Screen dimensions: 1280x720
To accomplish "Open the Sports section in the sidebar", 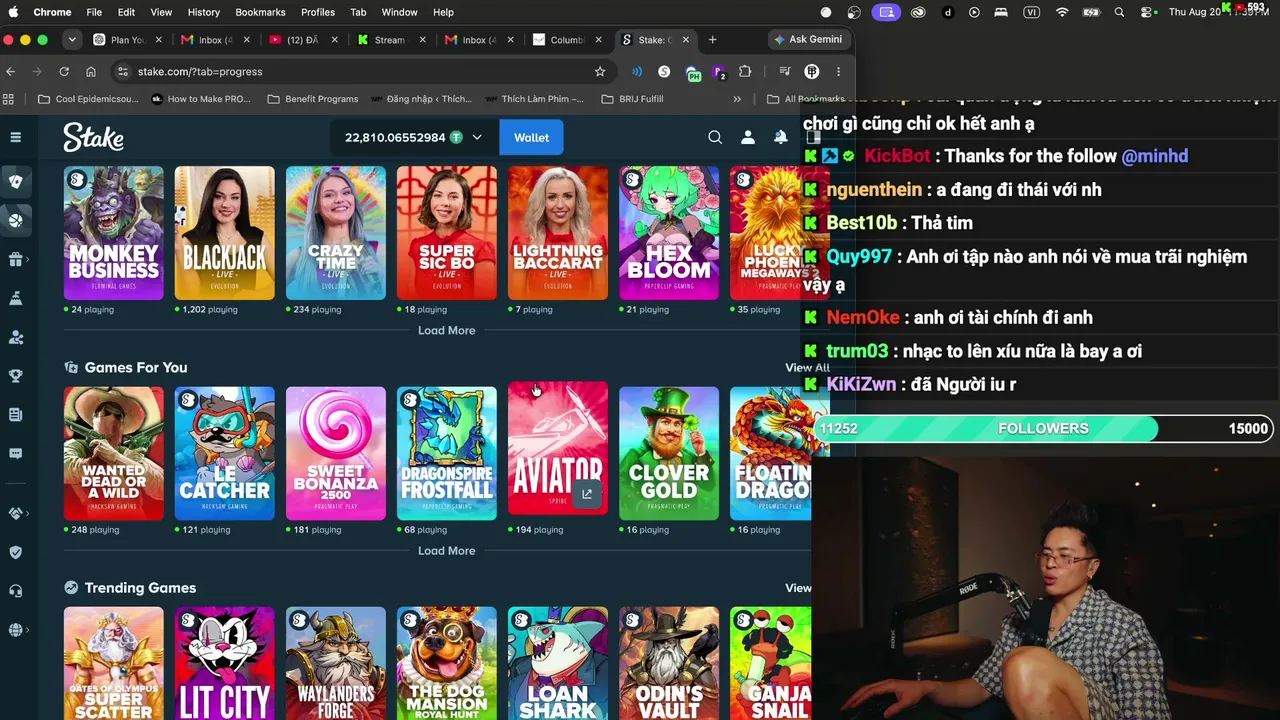I will pyautogui.click(x=16, y=221).
